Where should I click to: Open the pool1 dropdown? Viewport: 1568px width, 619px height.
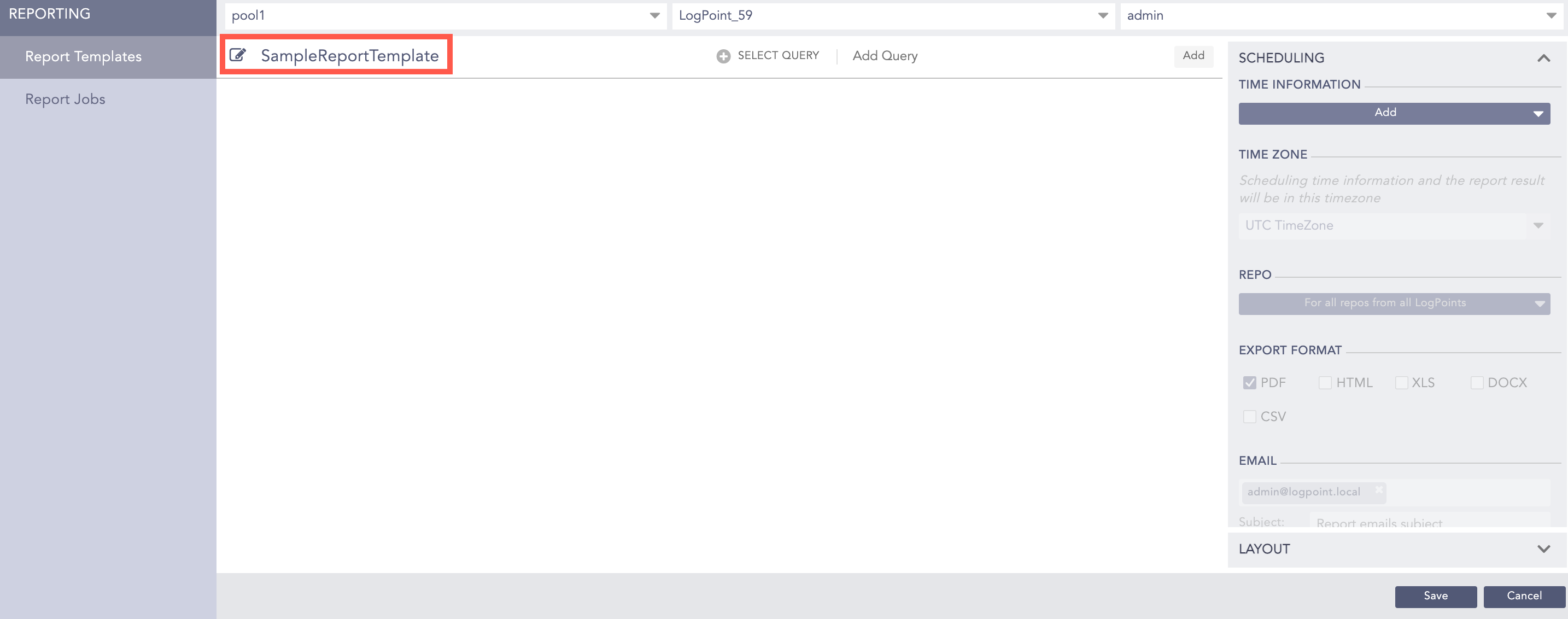654,16
